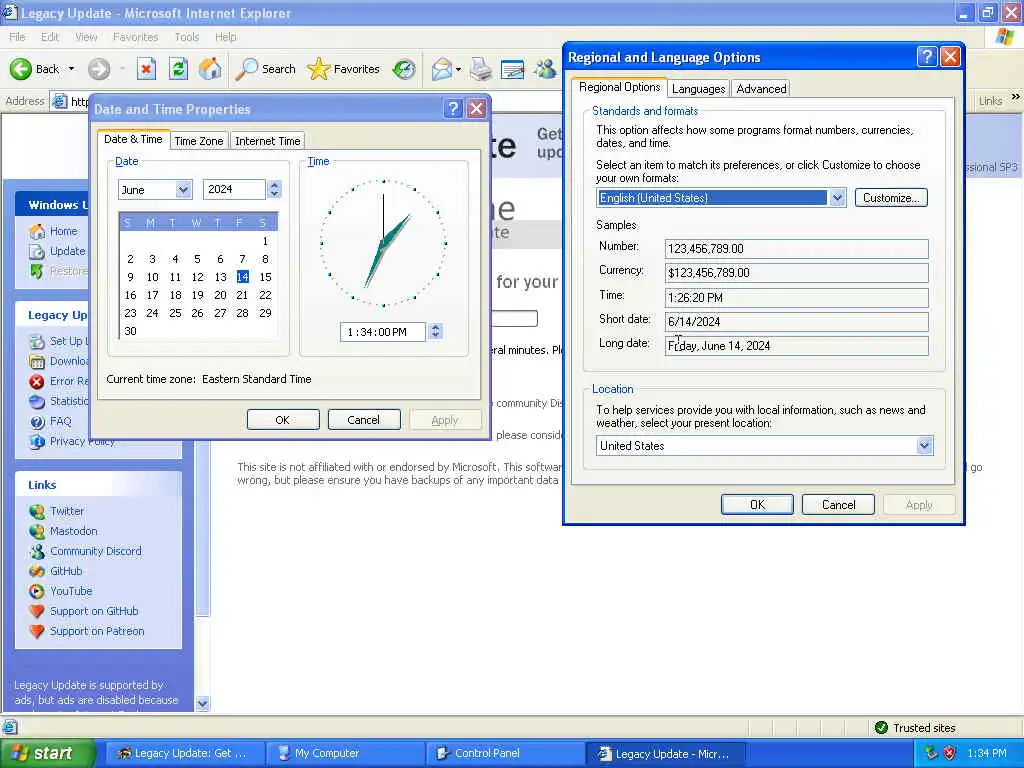Switch to My Computer taskbar button
The height and width of the screenshot is (768, 1024).
click(345, 753)
